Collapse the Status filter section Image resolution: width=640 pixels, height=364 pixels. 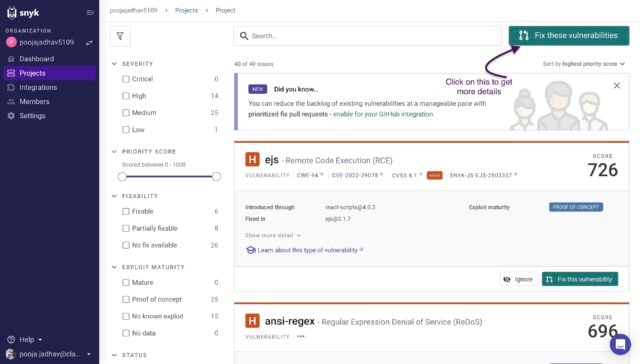(x=114, y=355)
